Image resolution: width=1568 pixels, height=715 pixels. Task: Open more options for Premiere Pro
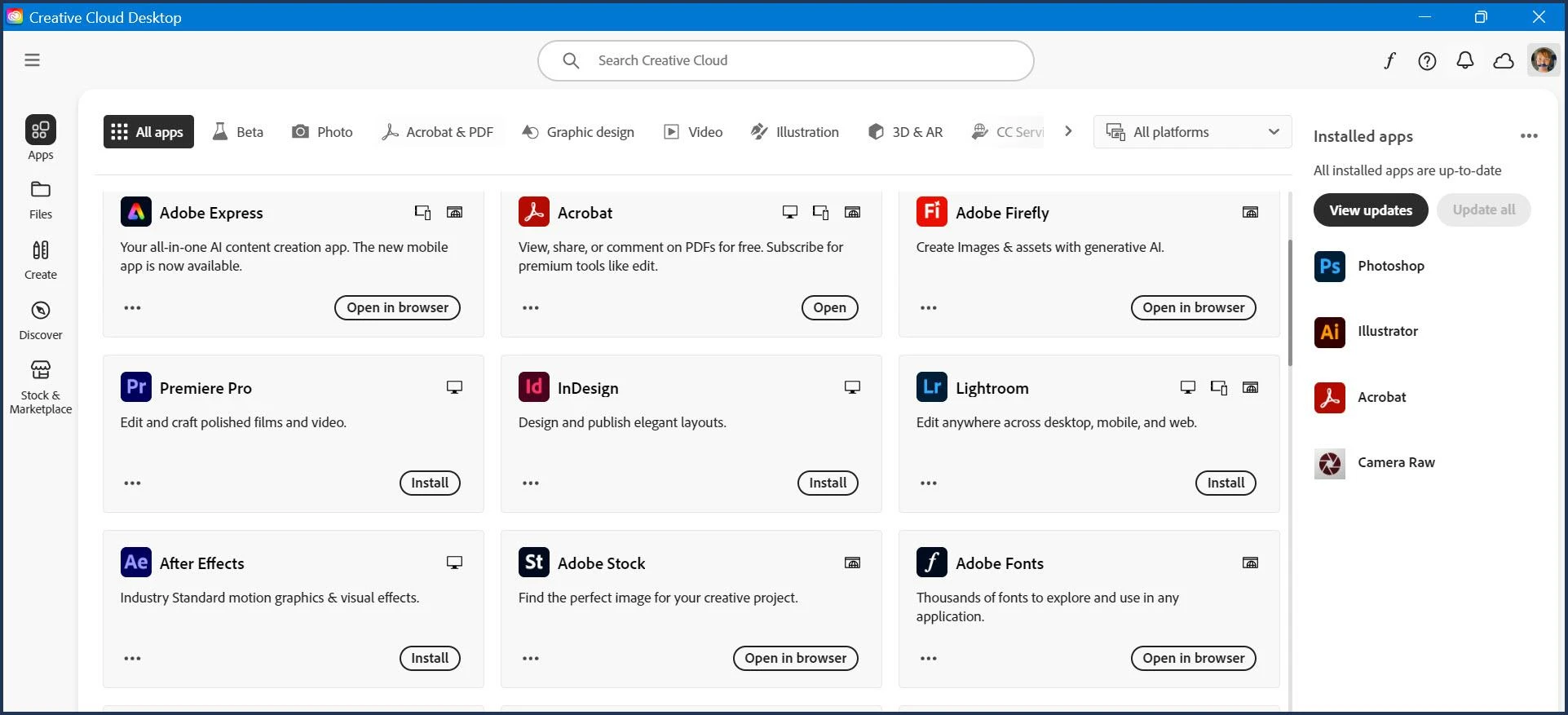pos(132,483)
